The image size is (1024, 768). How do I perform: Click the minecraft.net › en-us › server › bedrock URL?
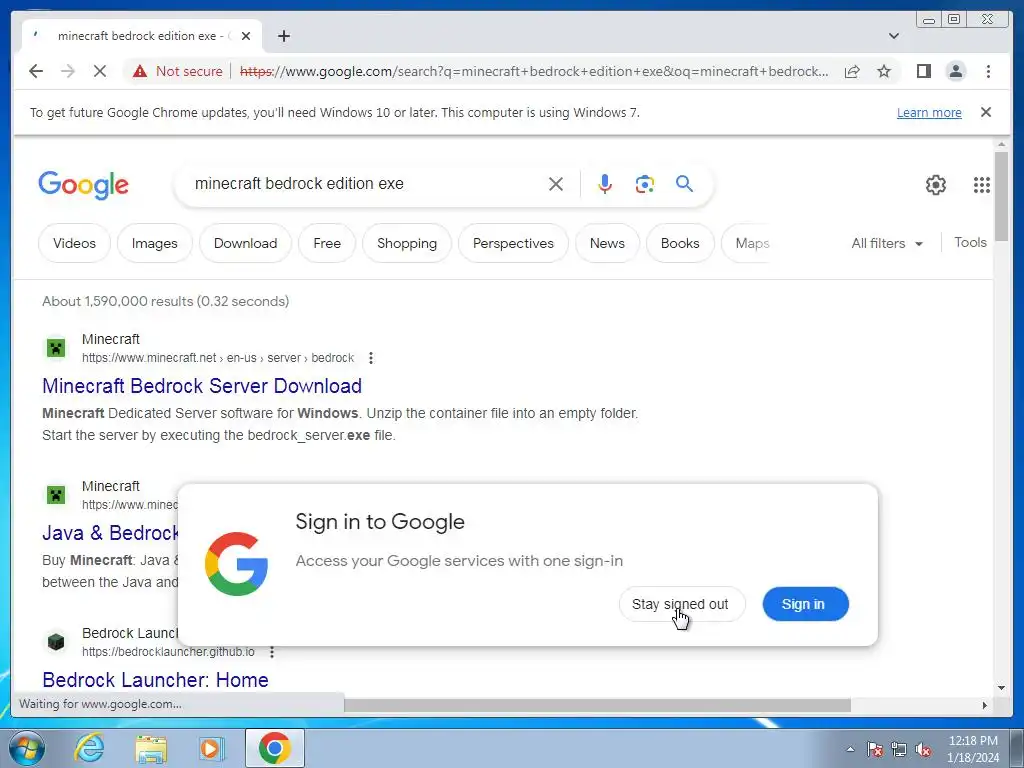[x=218, y=358]
